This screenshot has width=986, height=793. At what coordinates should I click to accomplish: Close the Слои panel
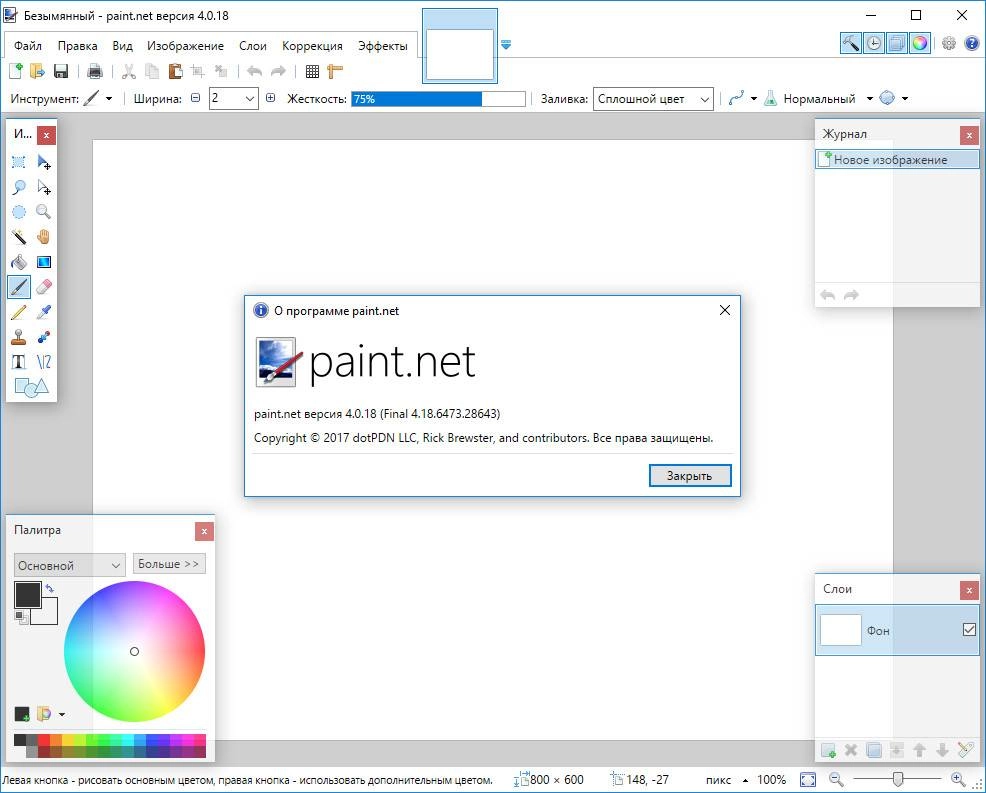click(x=969, y=591)
